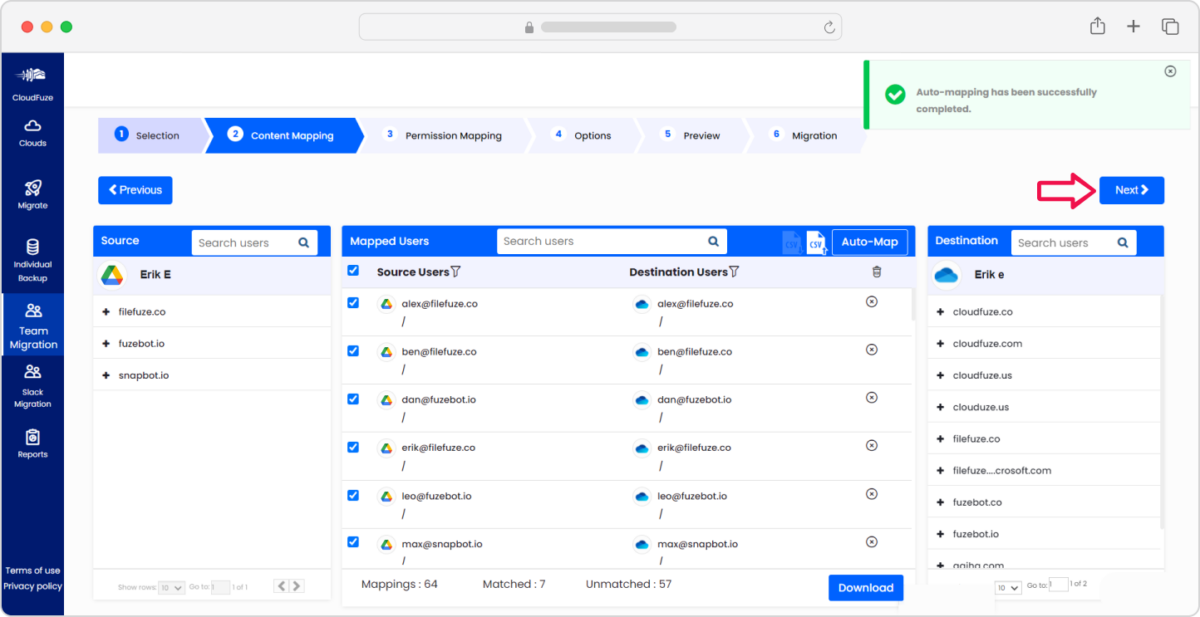This screenshot has height=617, width=1200.
Task: Click the Next button
Action: (x=1132, y=190)
